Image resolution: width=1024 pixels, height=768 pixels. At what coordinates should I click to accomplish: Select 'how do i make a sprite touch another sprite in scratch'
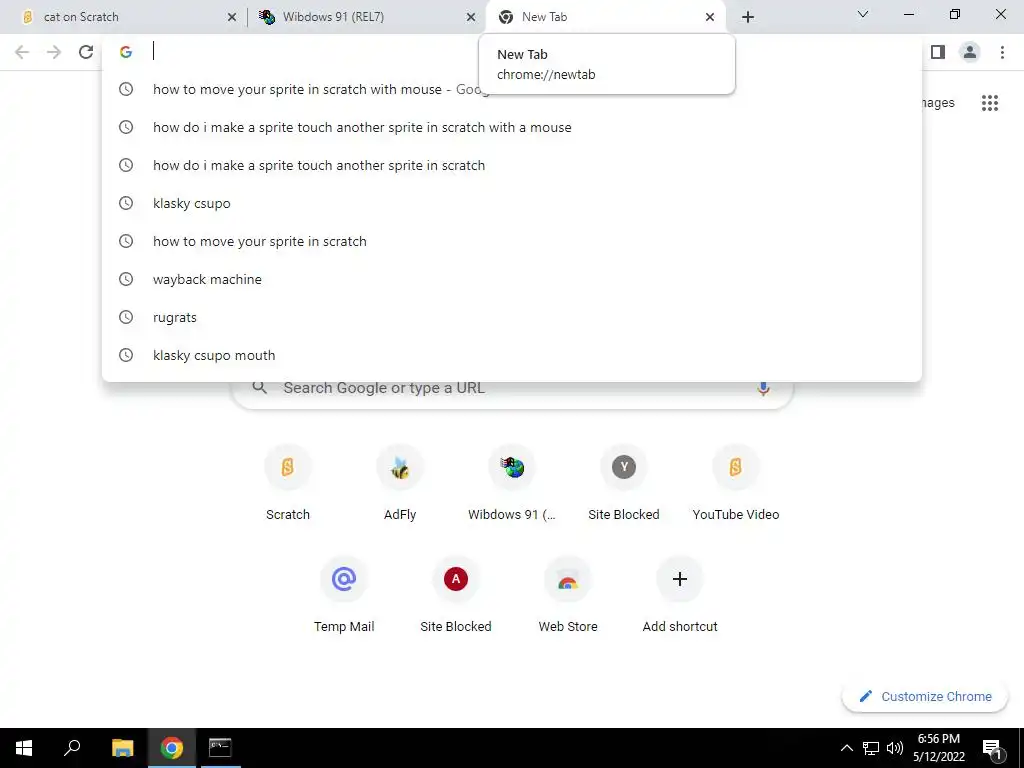tap(512, 165)
